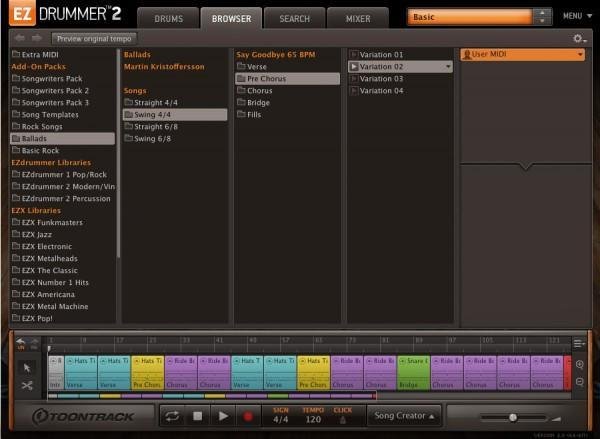This screenshot has width=600, height=439.
Task: Click the browser back arrow
Action: pyautogui.click(x=18, y=38)
